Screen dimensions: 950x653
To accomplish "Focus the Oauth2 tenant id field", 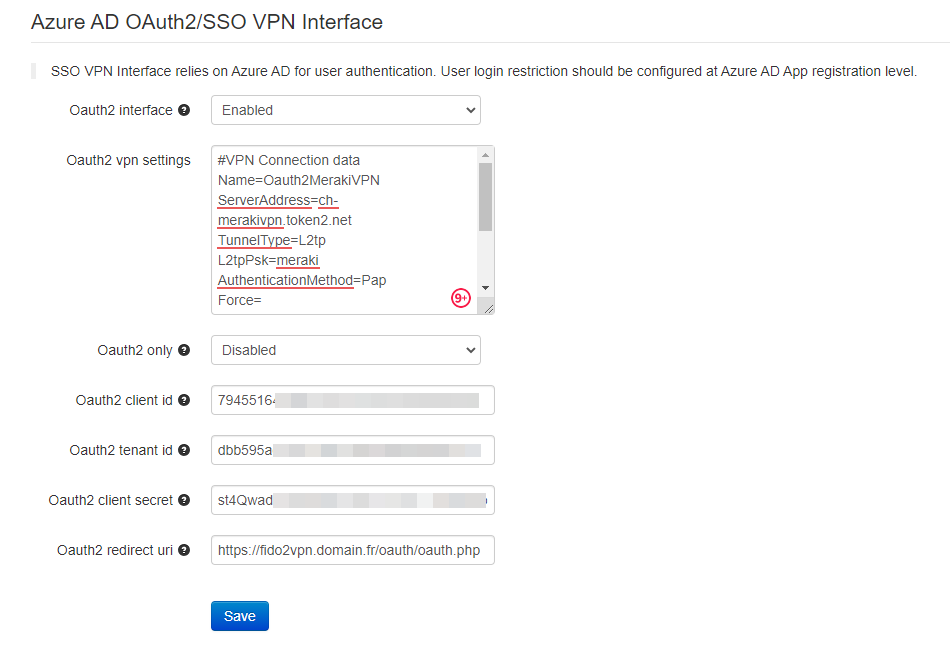I will point(353,450).
